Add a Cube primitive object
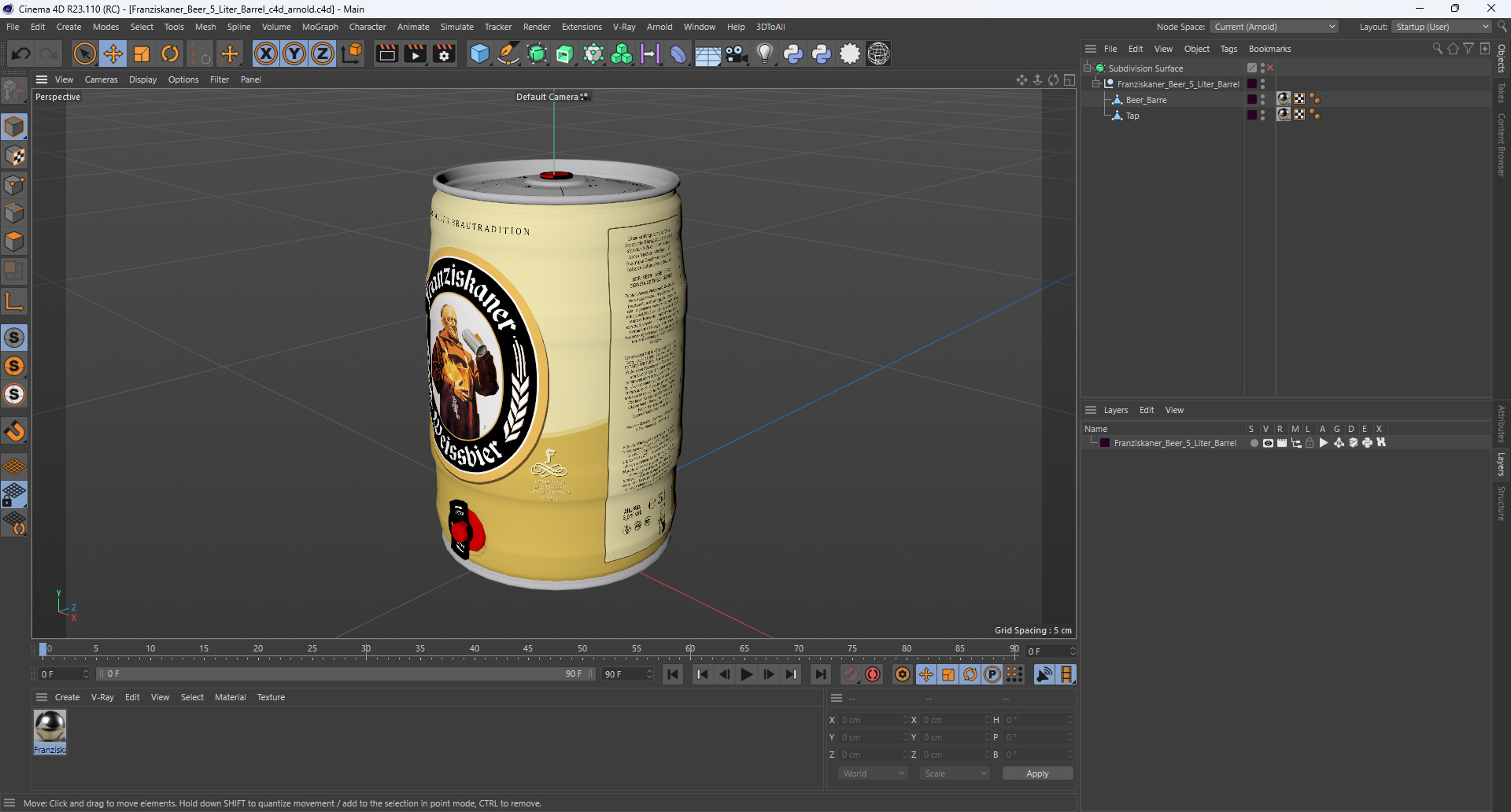Viewport: 1511px width, 812px height. [x=479, y=54]
